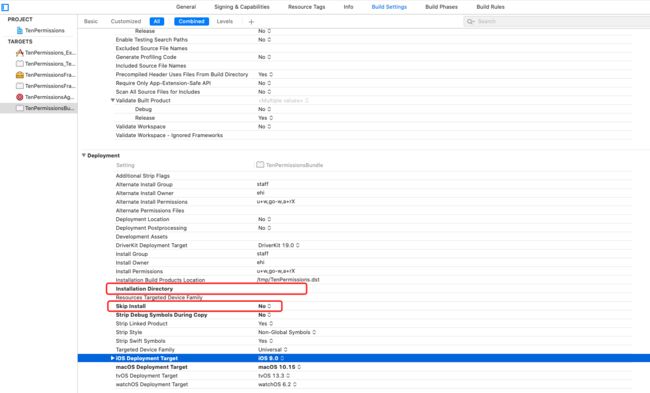Change Strip Swift Symbols value
This screenshot has width=650, height=393.
click(x=265, y=341)
